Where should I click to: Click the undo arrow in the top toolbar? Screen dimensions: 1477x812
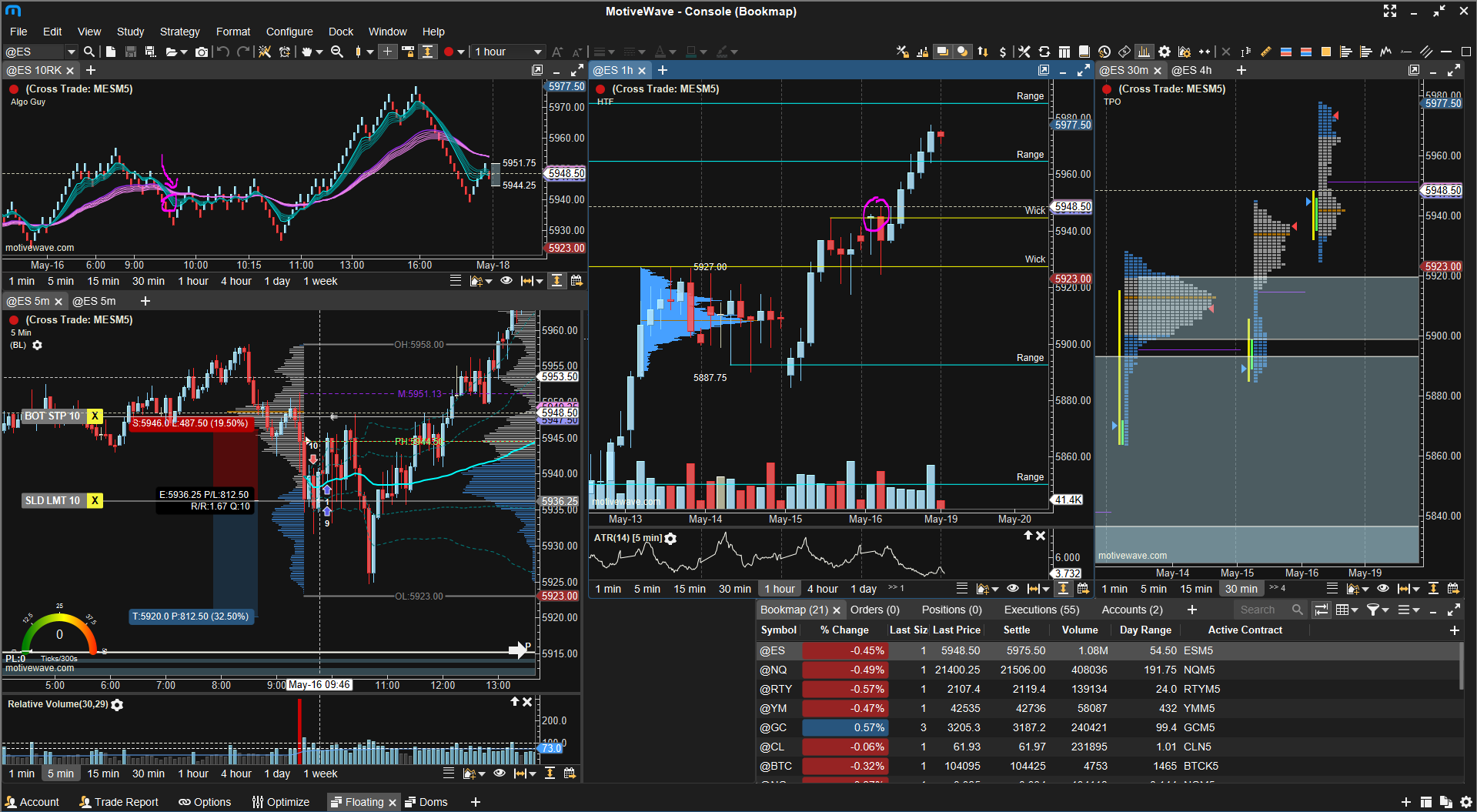[223, 52]
